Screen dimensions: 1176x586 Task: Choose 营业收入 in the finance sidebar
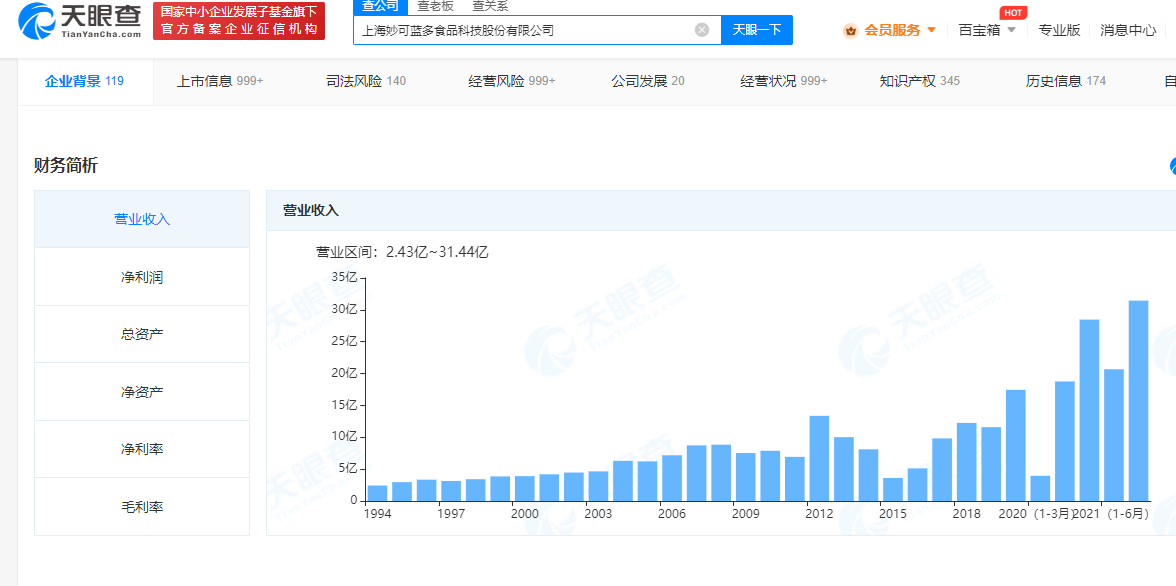(x=142, y=219)
